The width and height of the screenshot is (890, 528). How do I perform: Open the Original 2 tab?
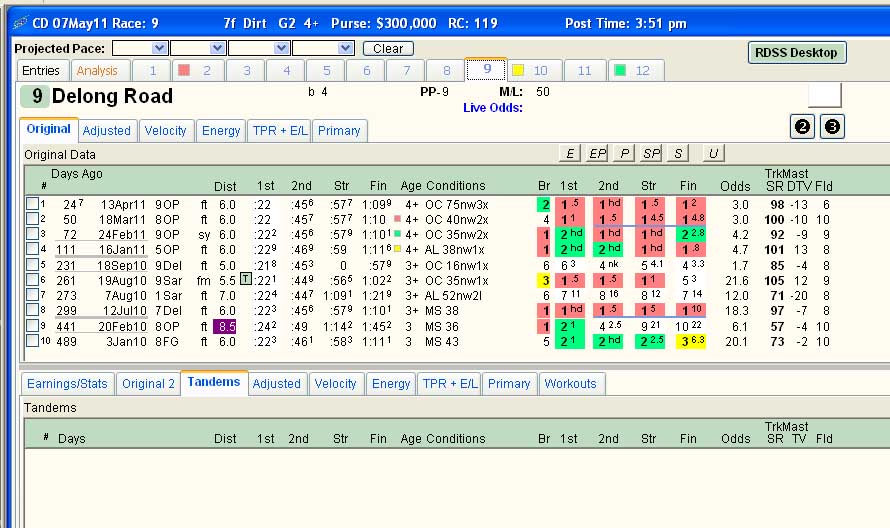(148, 384)
